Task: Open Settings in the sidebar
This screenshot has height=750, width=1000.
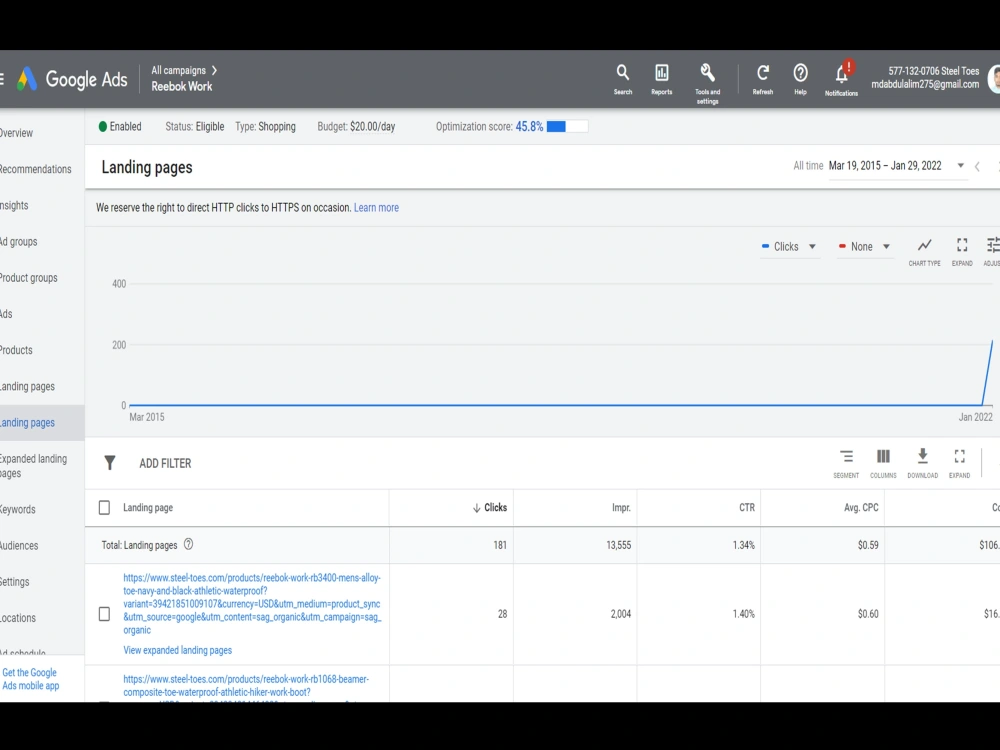Action: point(15,582)
